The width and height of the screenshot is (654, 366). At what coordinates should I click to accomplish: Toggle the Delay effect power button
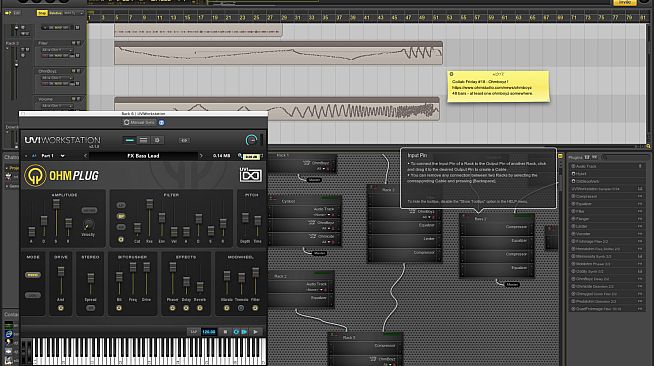186,308
